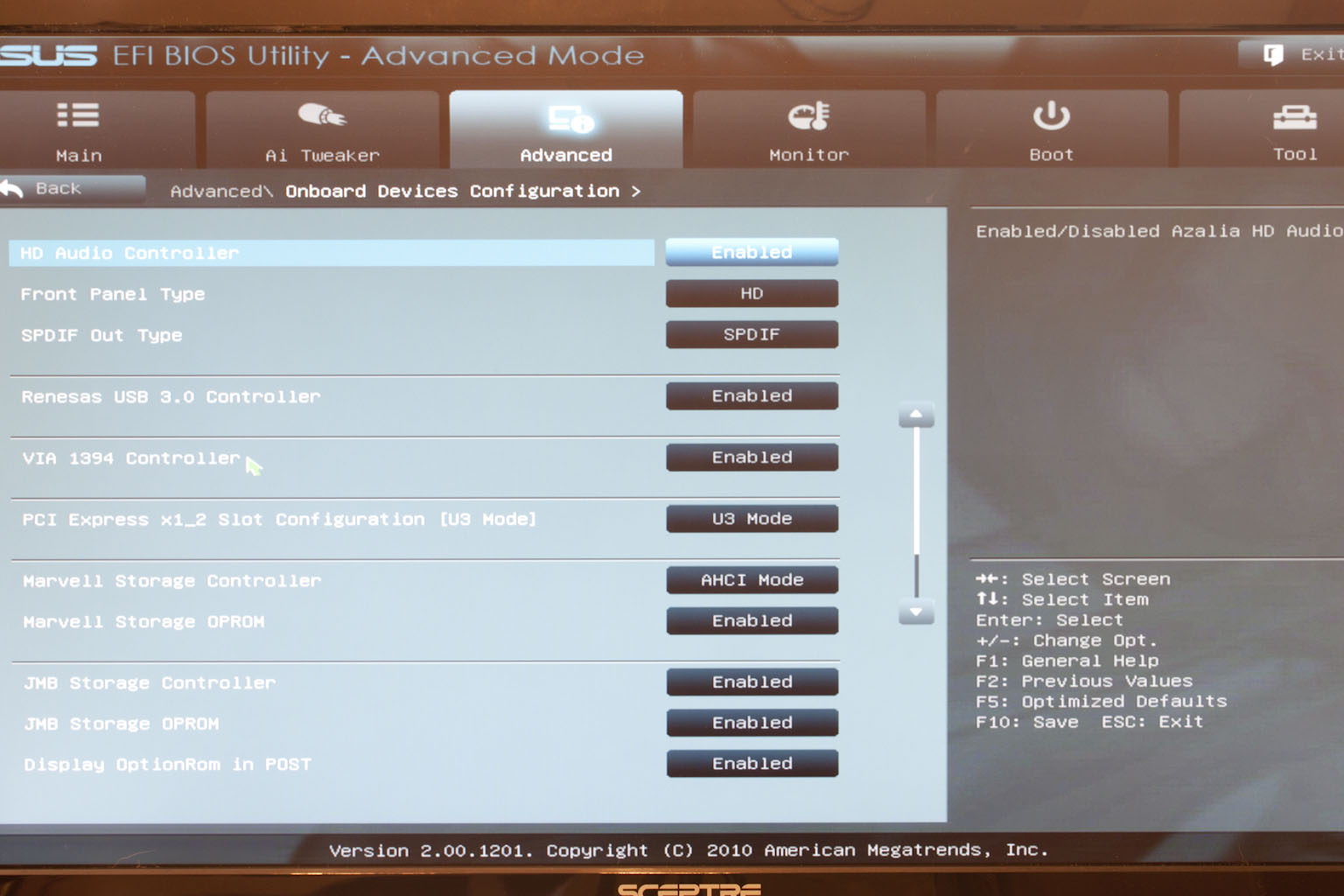Open SPDIF Out Type SPDIF option

tap(752, 334)
